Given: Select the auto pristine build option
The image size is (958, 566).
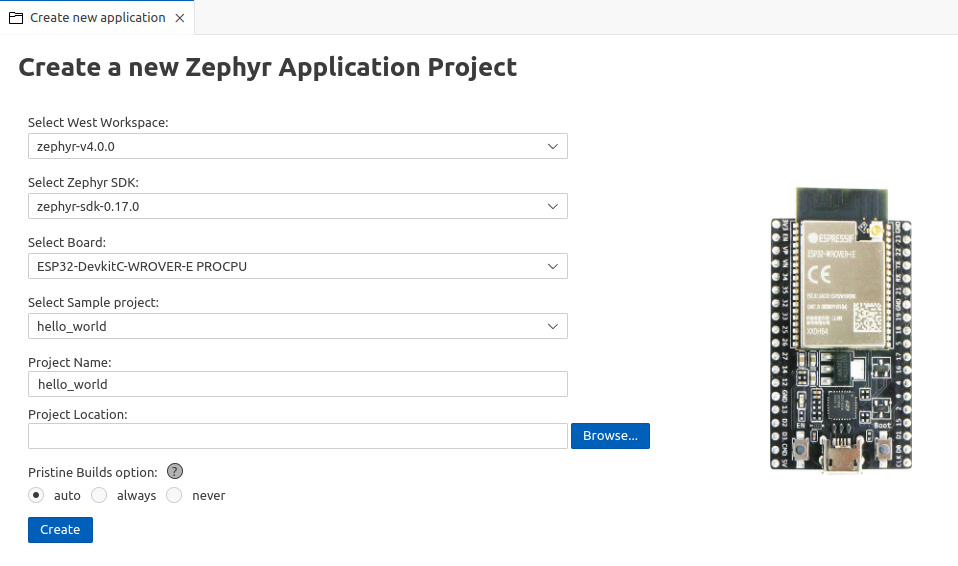Looking at the screenshot, I should point(37,495).
